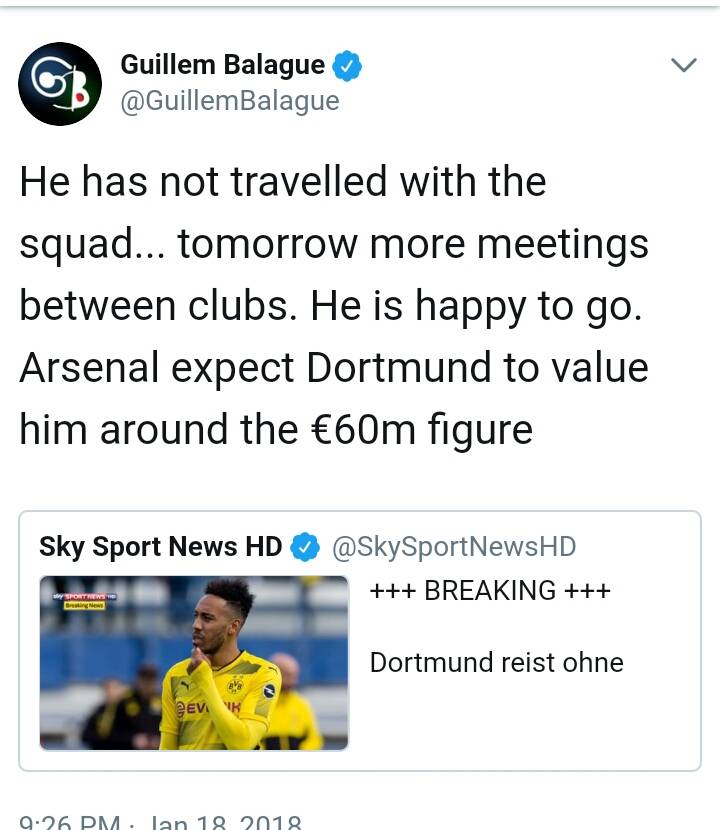Open the @GuillemBalague handle
Viewport: 720px width, 830px height.
point(230,101)
